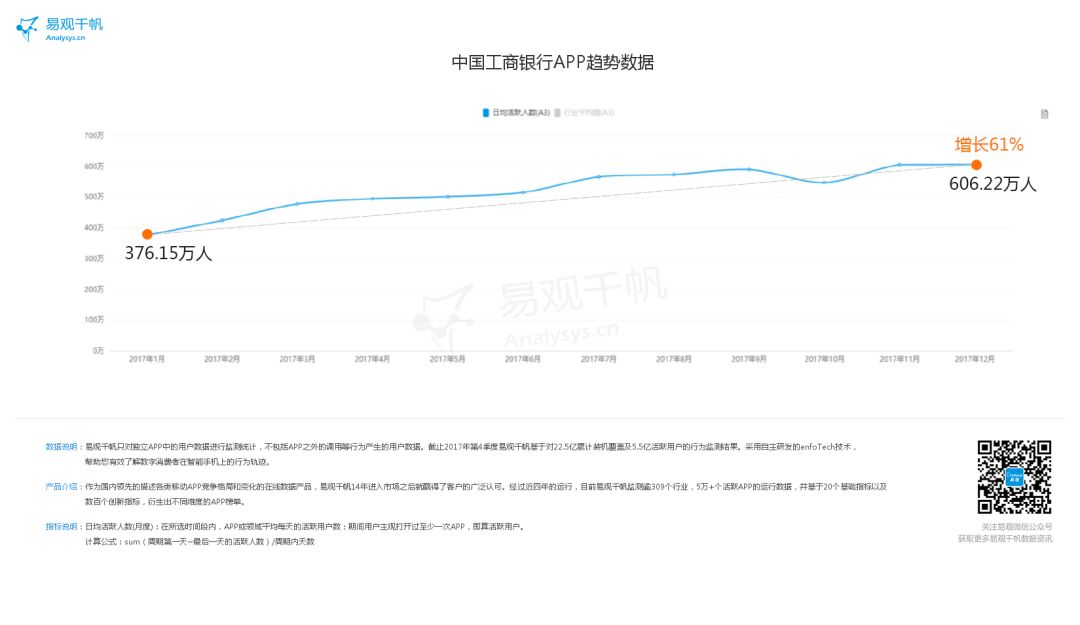Click the 2017年10月 x-axis label

[824, 359]
